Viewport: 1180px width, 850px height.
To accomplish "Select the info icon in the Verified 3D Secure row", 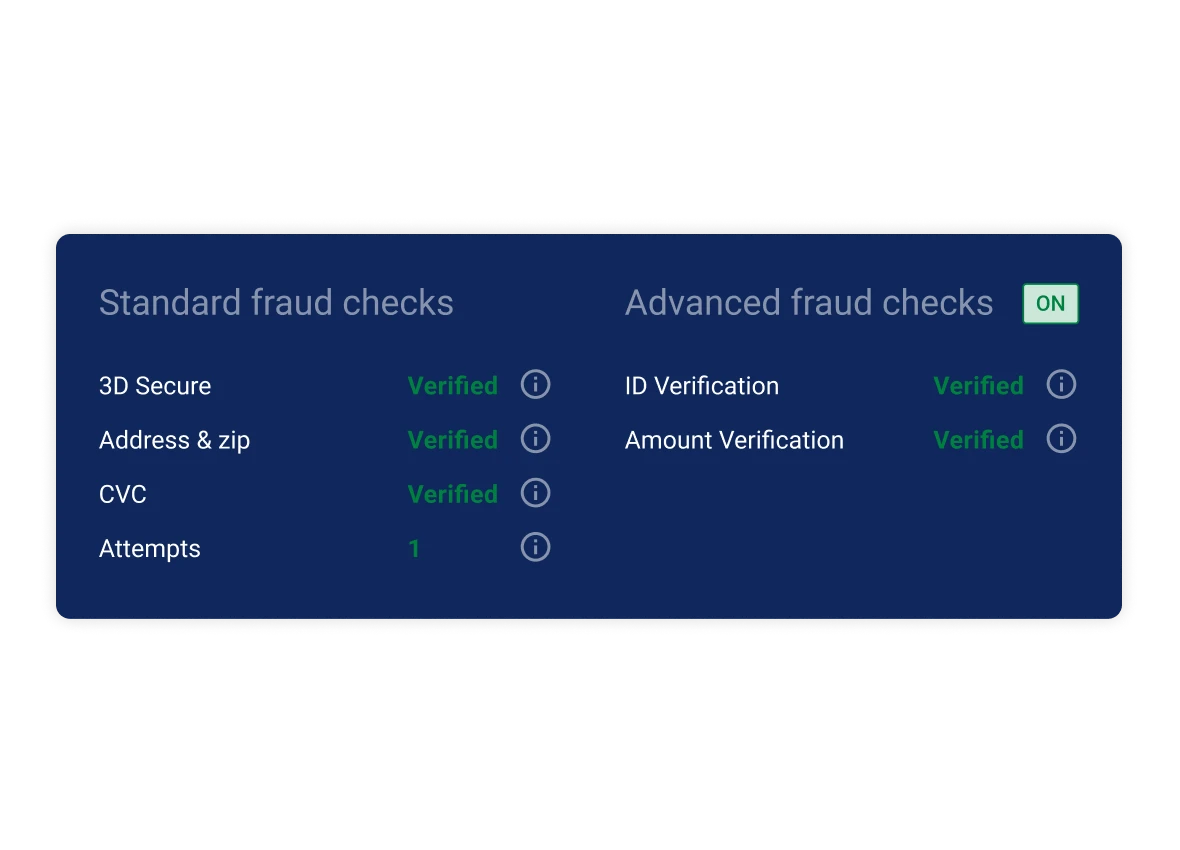I will [x=535, y=385].
